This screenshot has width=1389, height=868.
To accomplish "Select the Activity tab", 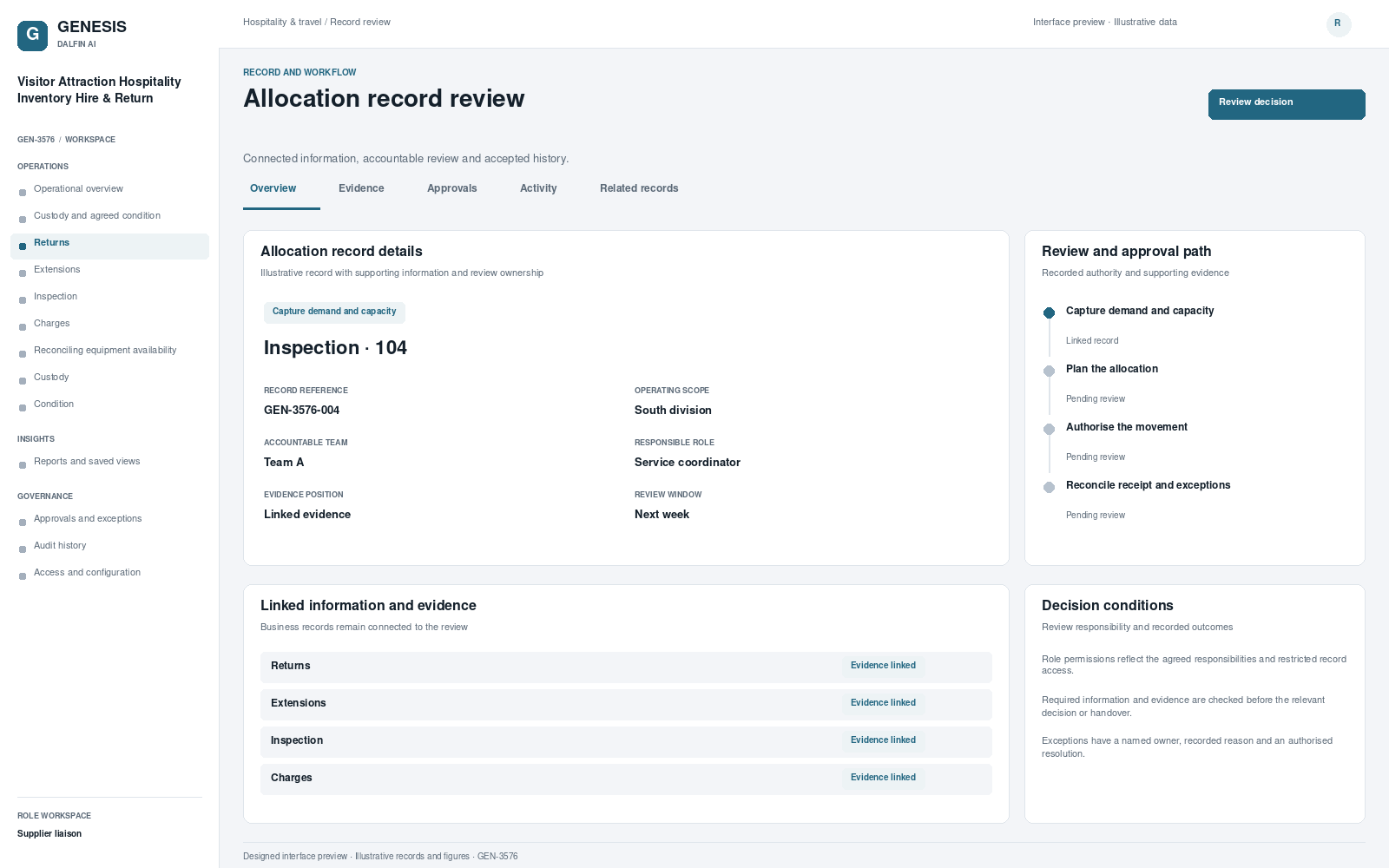I will point(538,189).
